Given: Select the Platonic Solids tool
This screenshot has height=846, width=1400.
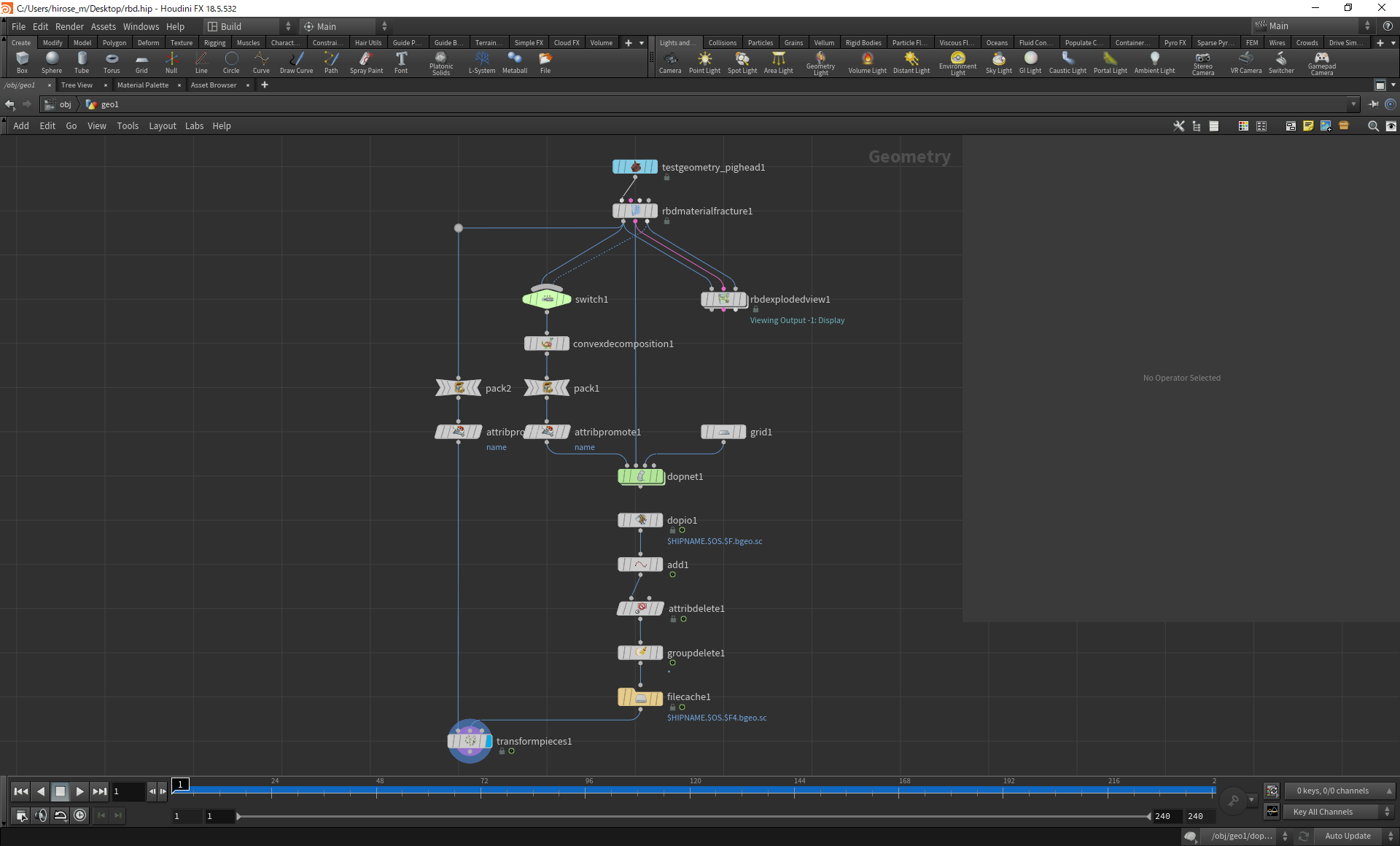Looking at the screenshot, I should (441, 63).
